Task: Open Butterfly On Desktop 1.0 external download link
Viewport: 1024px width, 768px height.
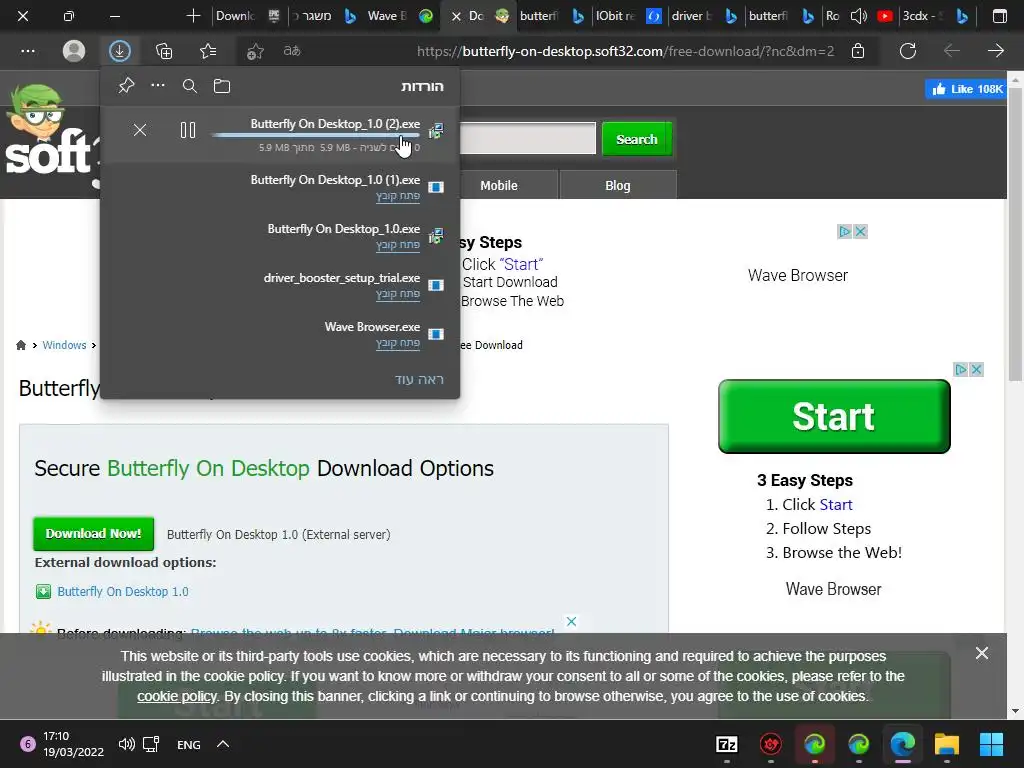Action: (123, 592)
